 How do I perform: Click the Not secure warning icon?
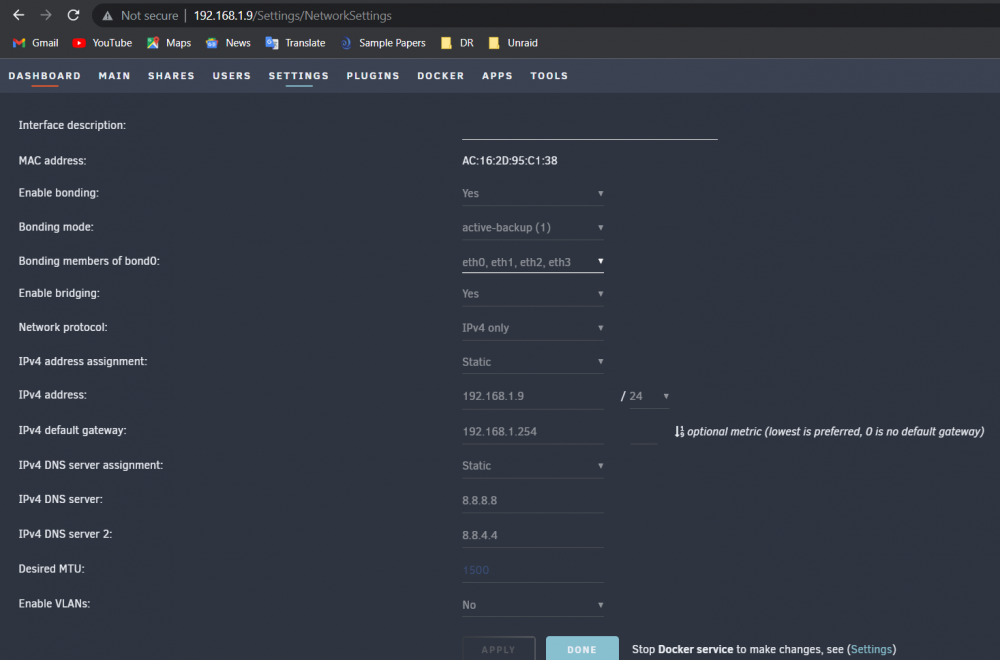[107, 15]
